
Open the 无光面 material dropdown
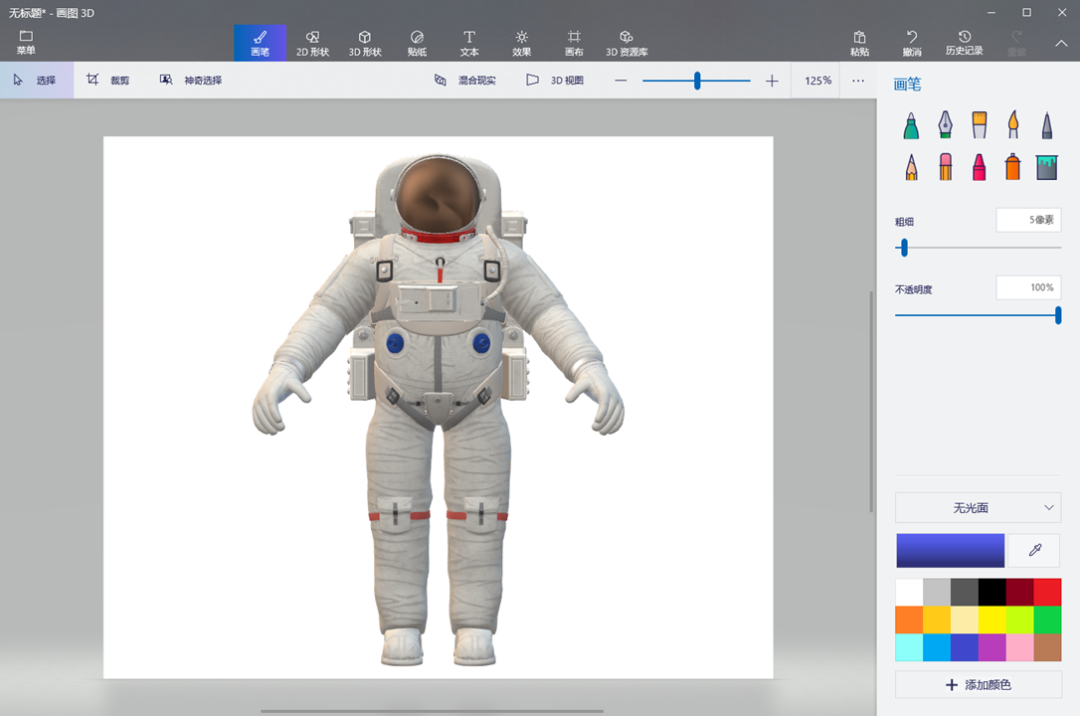977,508
